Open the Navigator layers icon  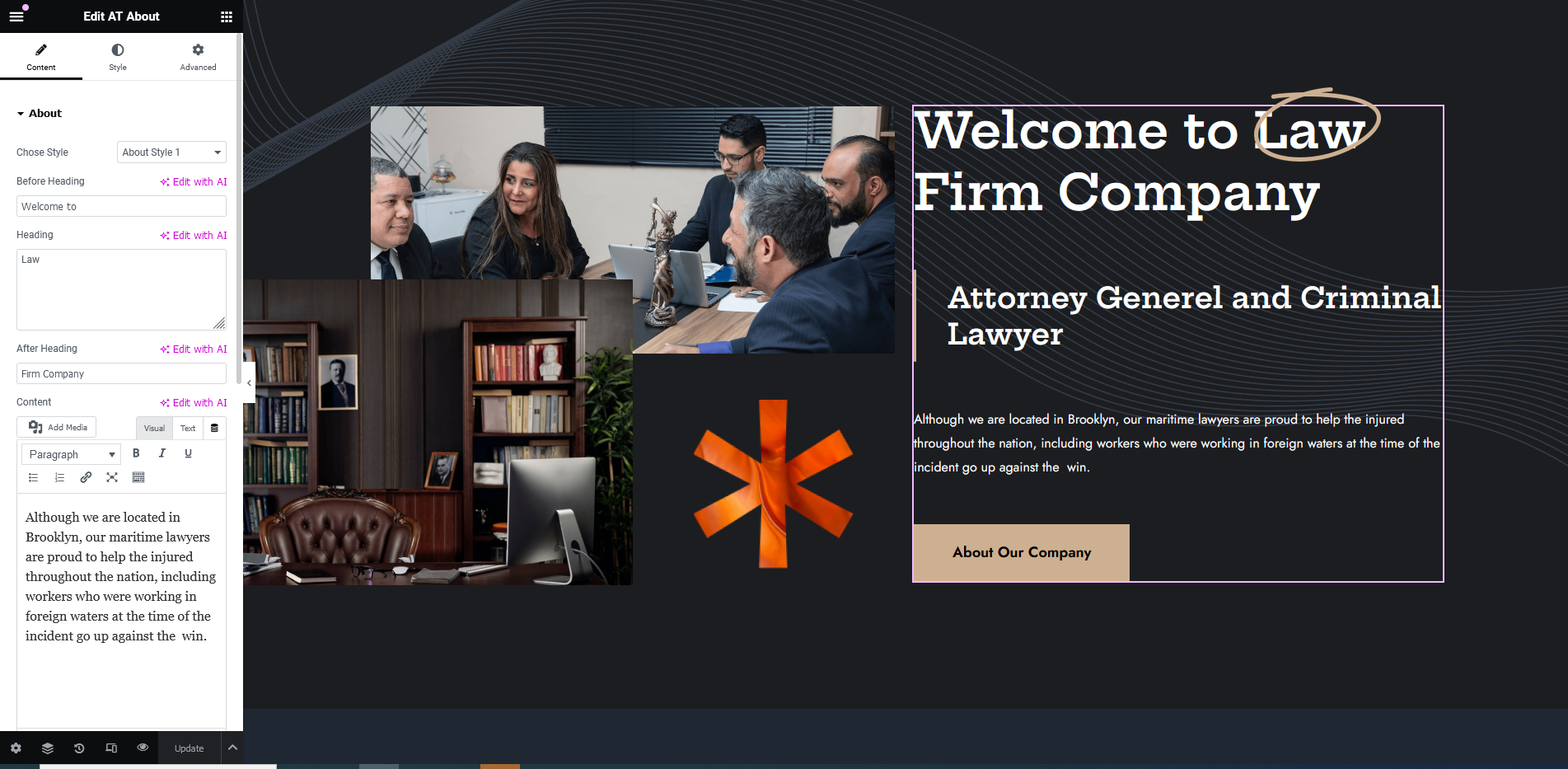[x=48, y=748]
